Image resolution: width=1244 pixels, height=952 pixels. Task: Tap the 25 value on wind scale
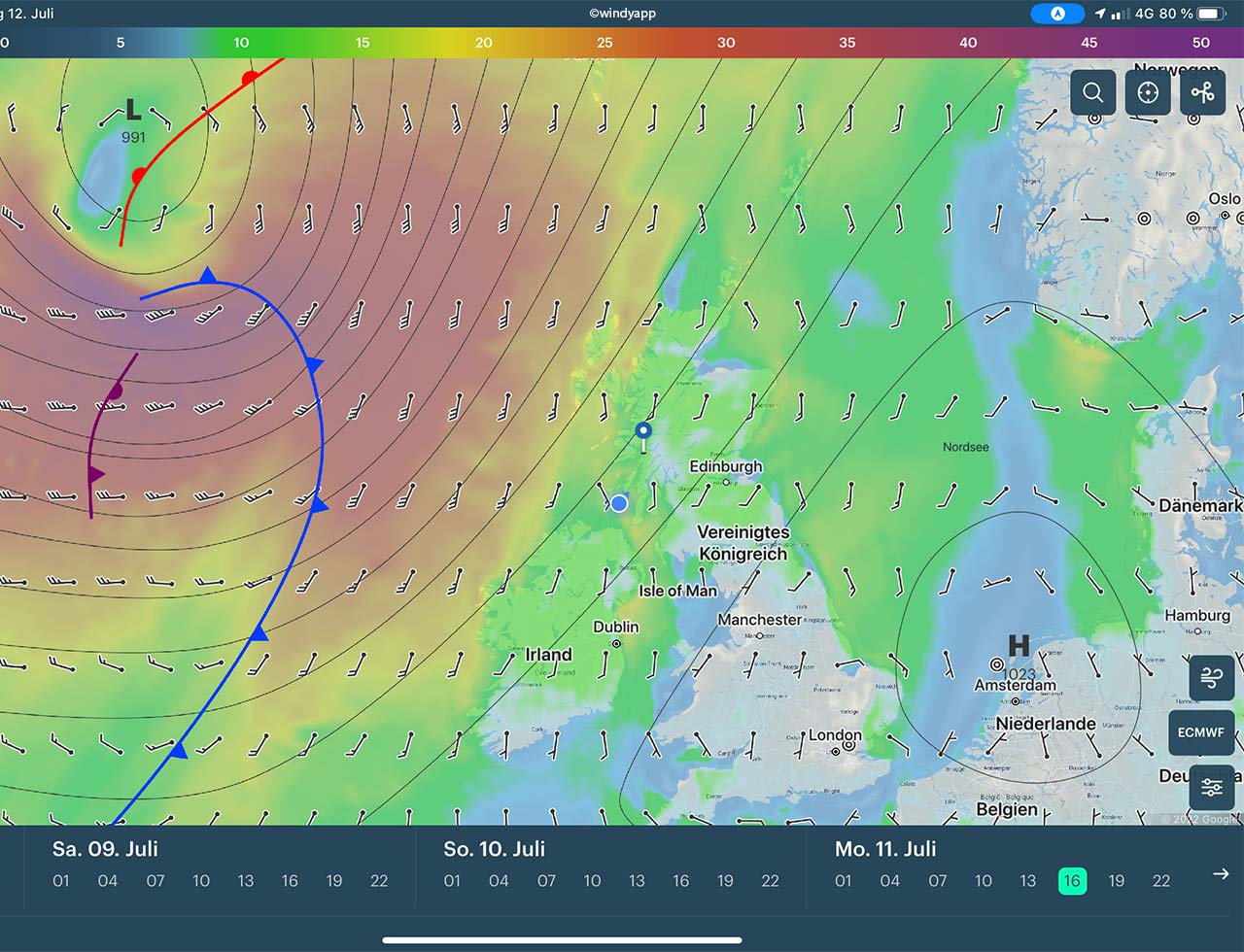tap(605, 43)
